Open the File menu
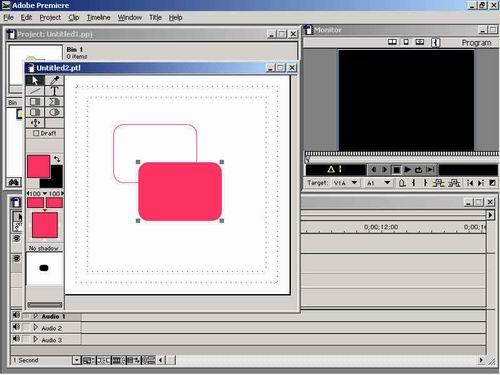Viewport: 500px width, 375px height. coord(9,18)
